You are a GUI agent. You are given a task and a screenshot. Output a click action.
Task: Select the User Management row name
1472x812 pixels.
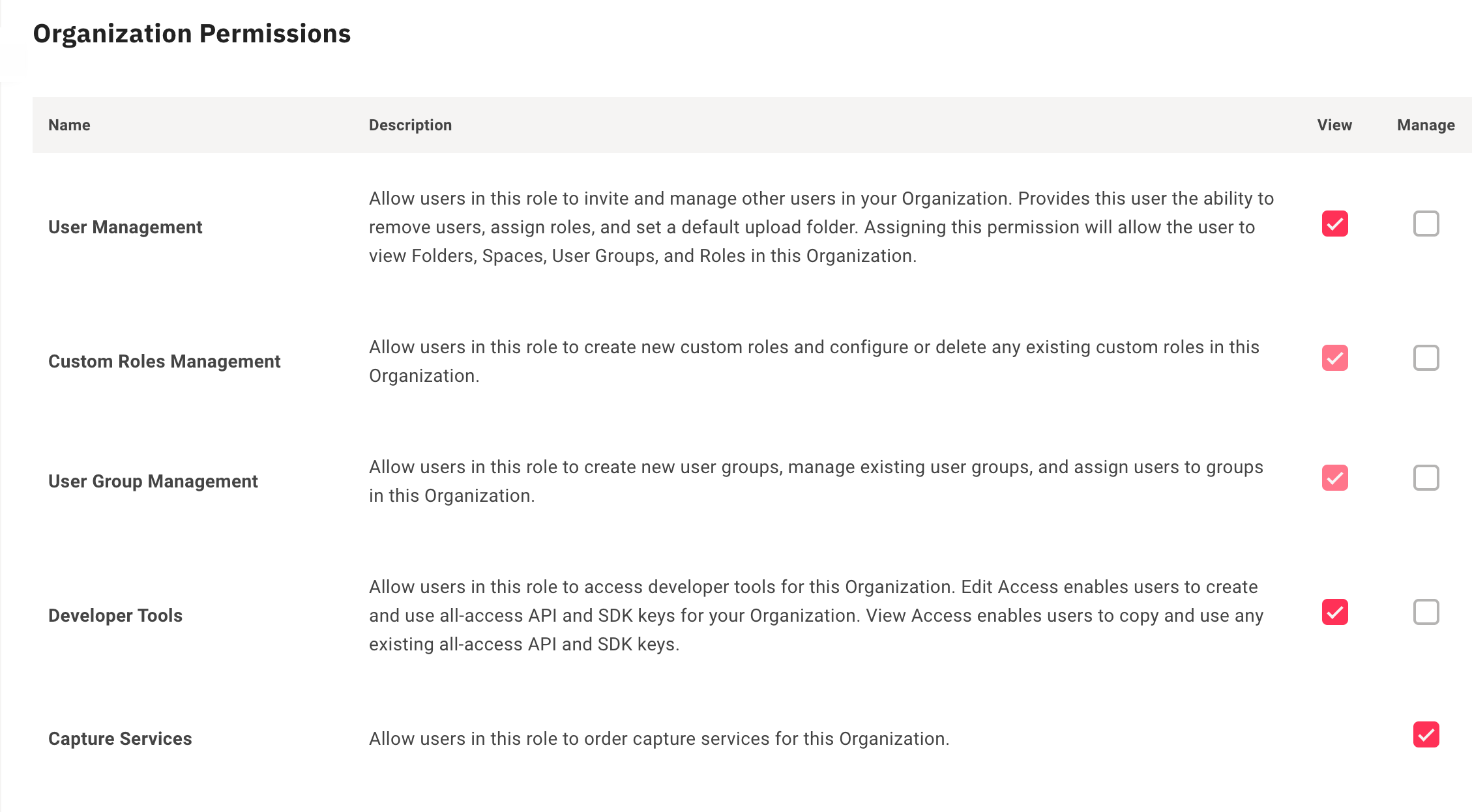click(x=125, y=227)
